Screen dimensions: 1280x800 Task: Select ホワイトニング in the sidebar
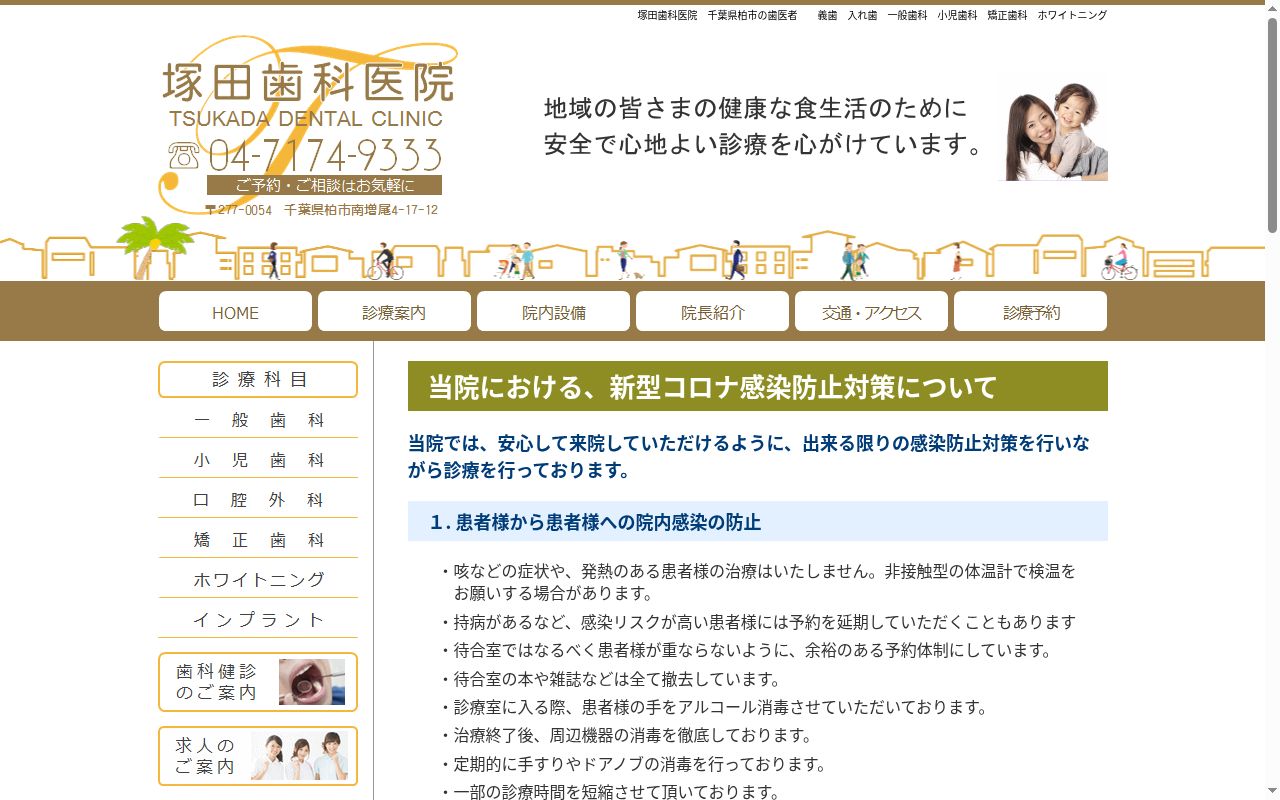[258, 580]
